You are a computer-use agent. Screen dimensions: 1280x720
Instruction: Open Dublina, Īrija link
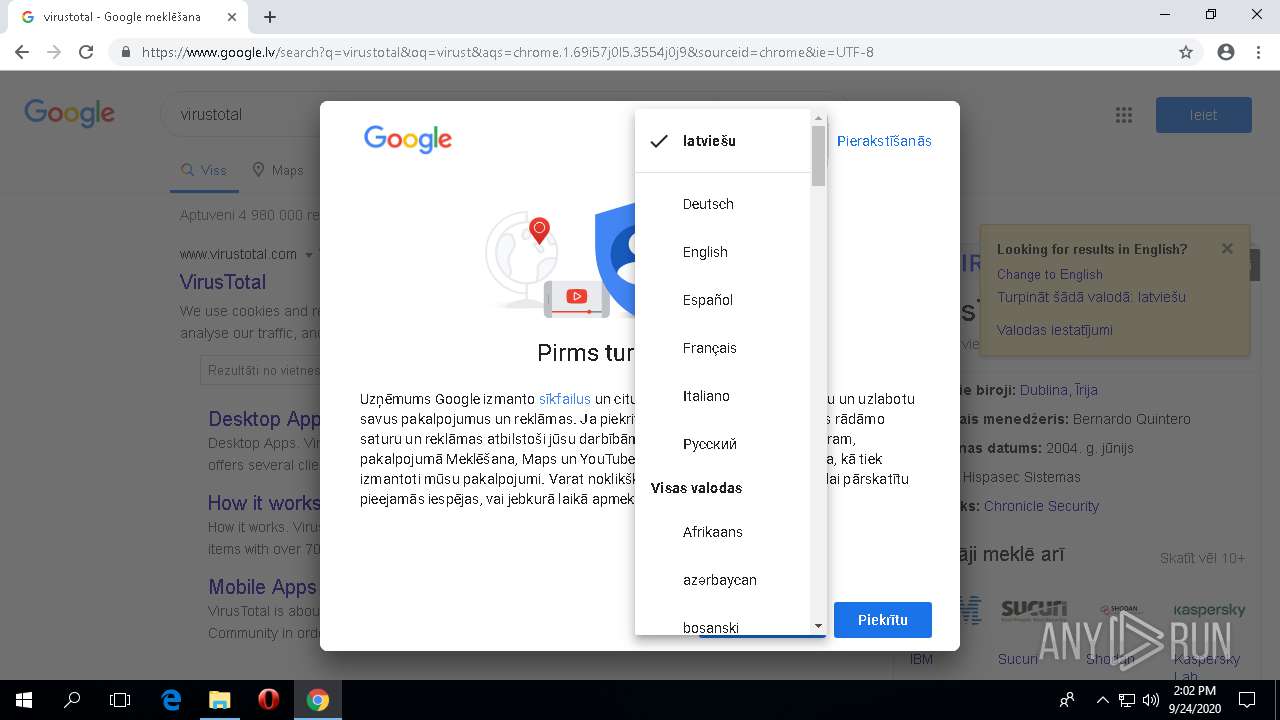pyautogui.click(x=1059, y=390)
